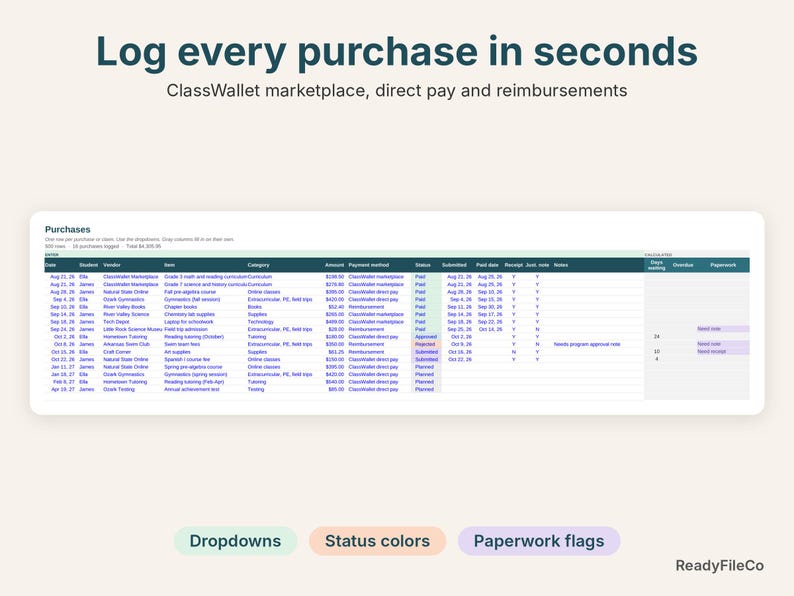
Task: Select the Chapter books item cell
Action: [x=181, y=307]
